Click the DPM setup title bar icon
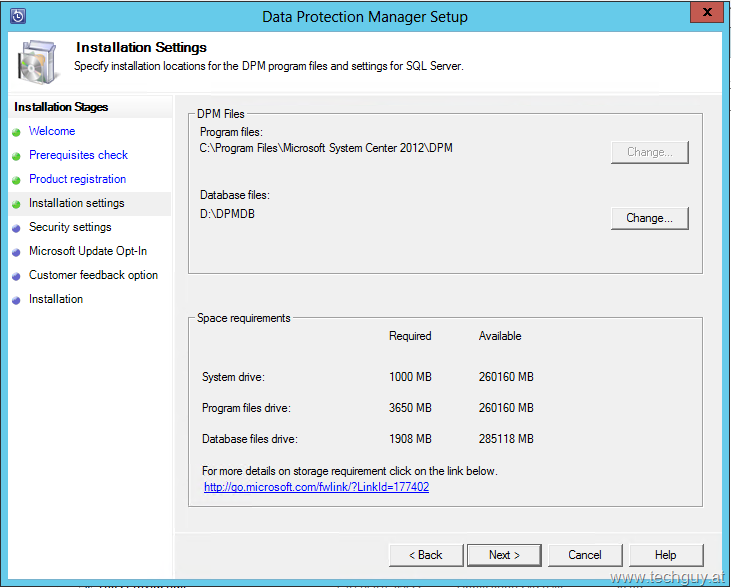The image size is (731, 588). 18,16
